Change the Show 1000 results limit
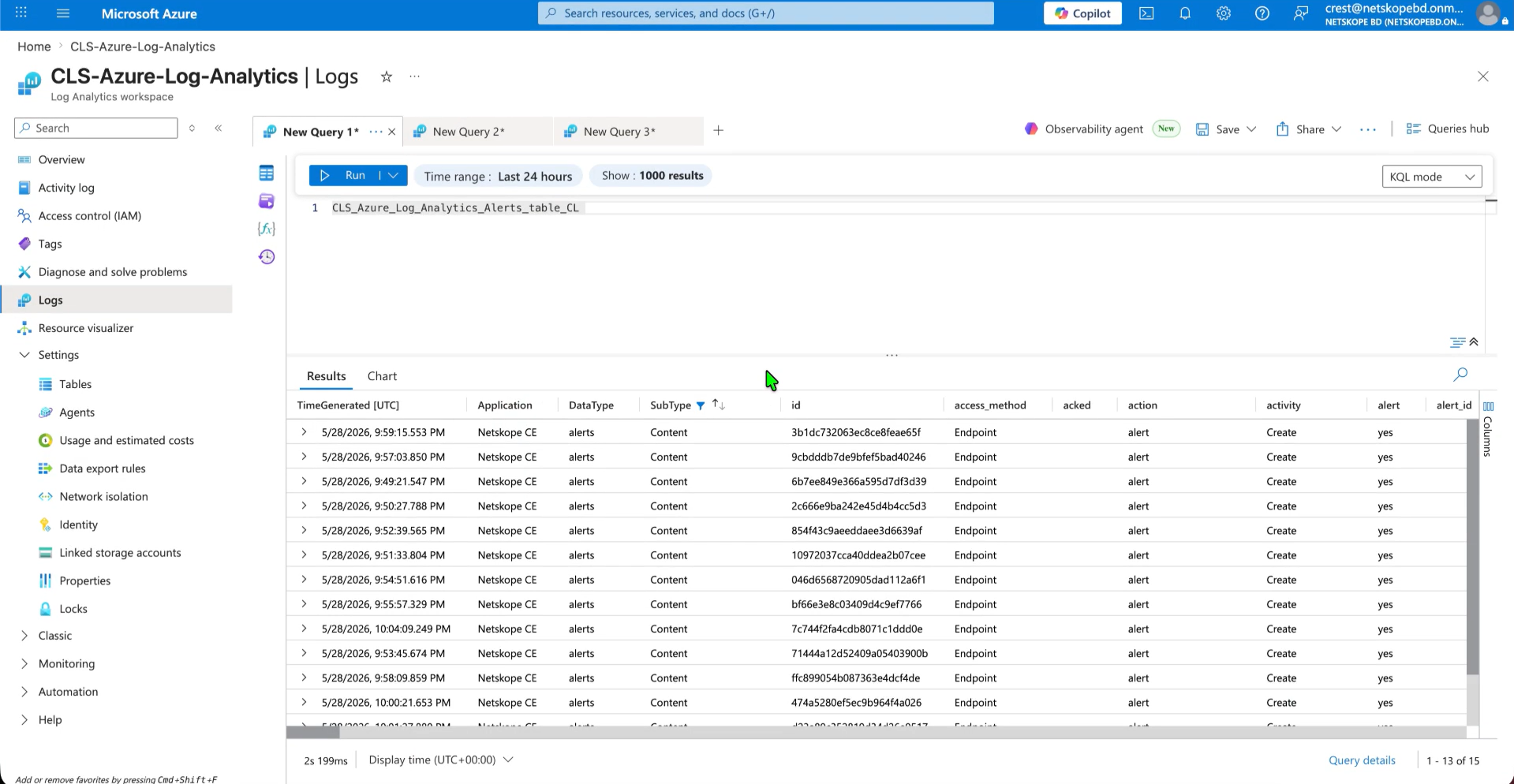The height and width of the screenshot is (784, 1514). click(x=652, y=176)
